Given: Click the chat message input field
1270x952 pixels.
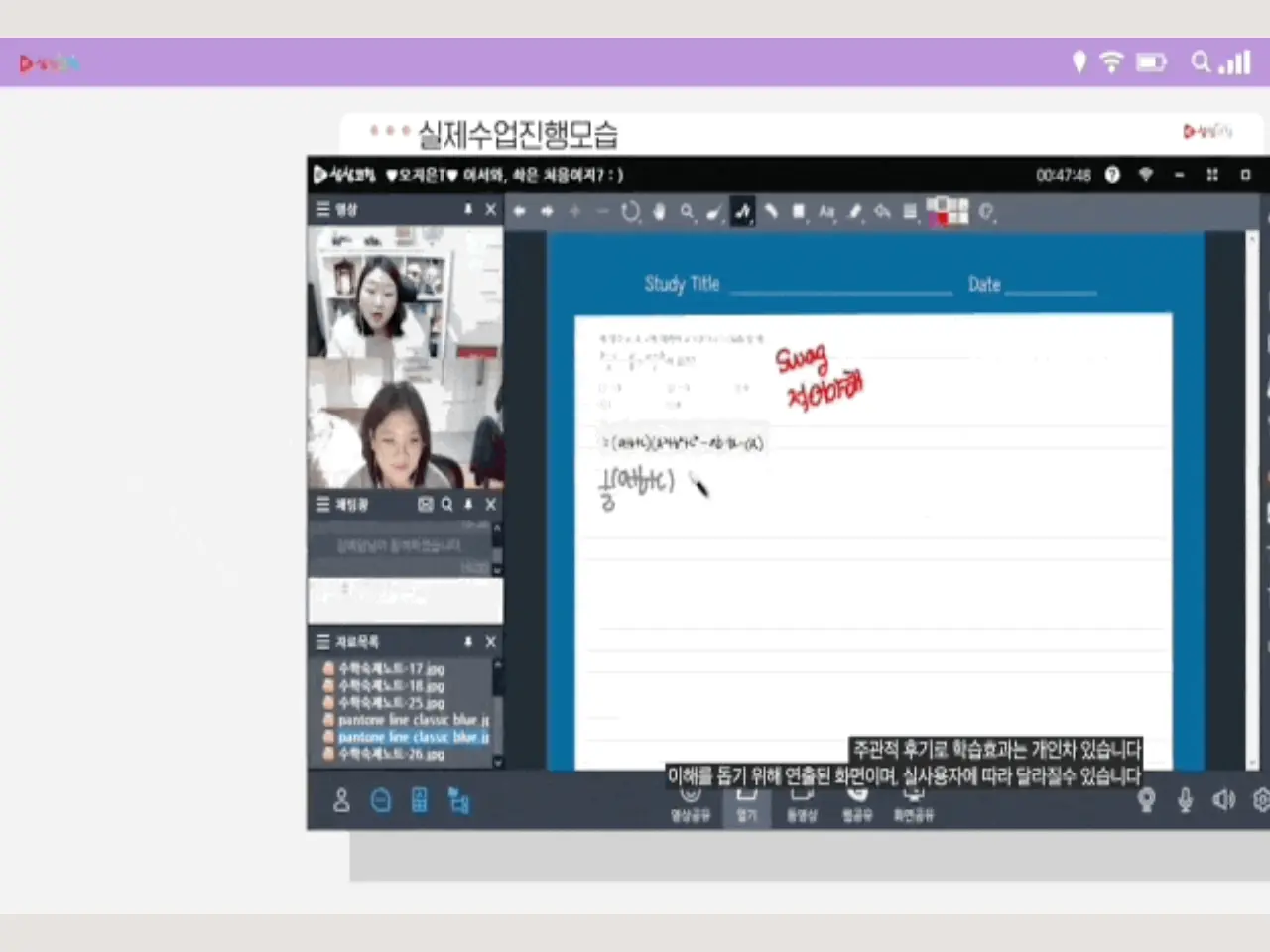Looking at the screenshot, I should point(405,601).
